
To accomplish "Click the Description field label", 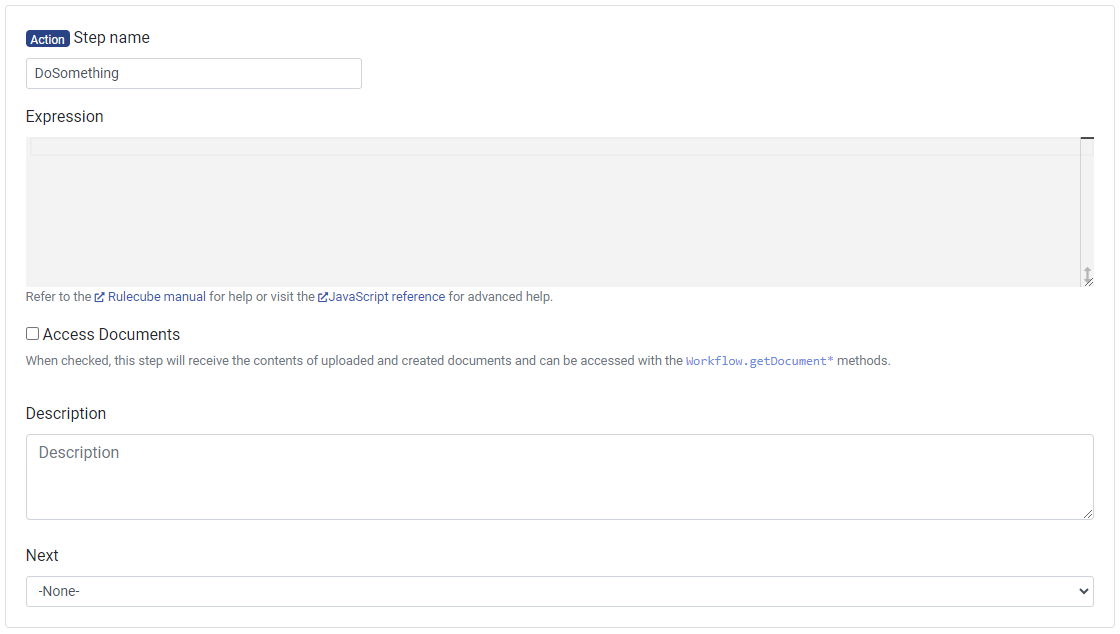I will 66,414.
